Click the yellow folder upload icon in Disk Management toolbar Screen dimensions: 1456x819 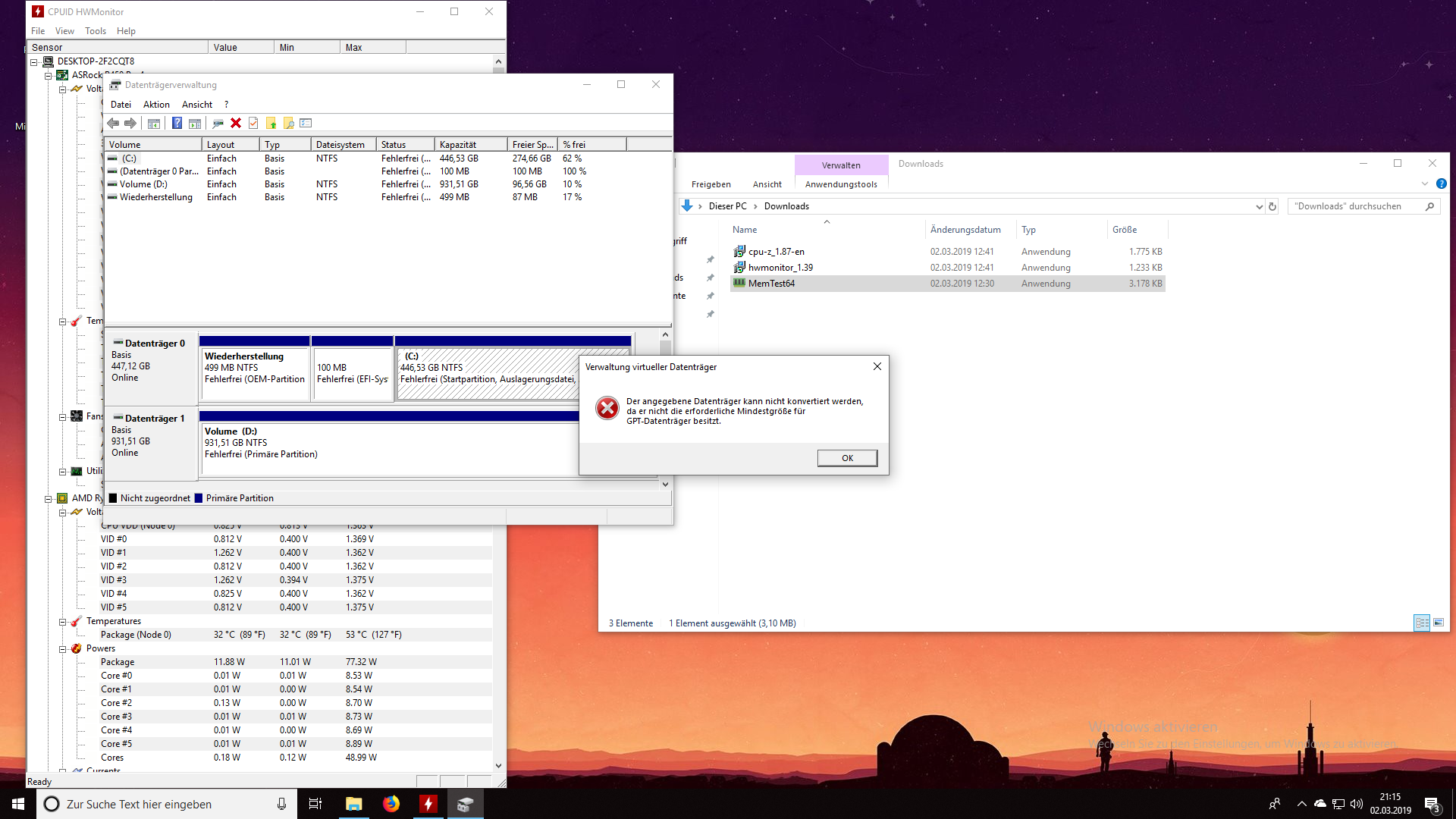(271, 123)
